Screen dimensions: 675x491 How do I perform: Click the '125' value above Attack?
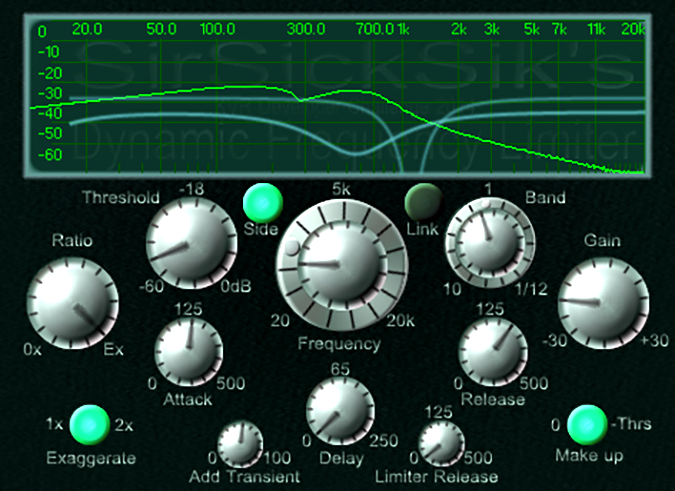coord(189,309)
